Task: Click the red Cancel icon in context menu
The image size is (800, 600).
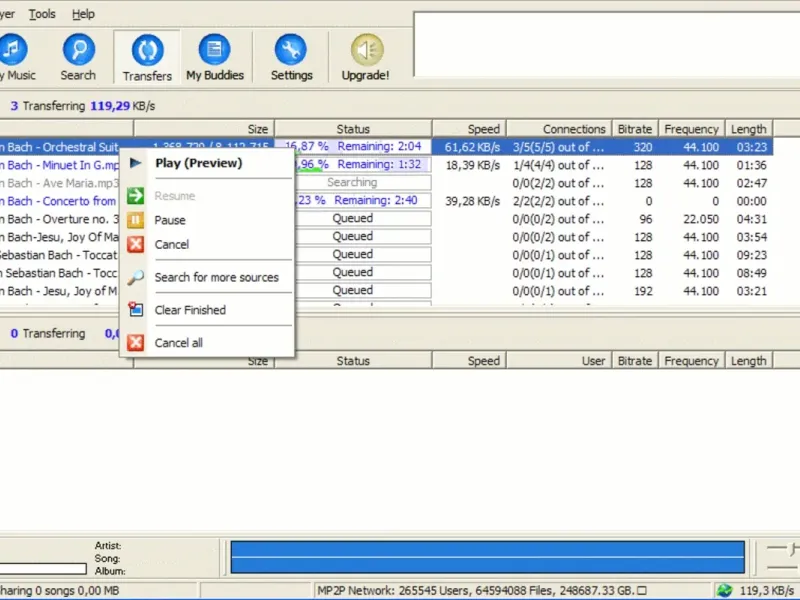Action: tap(136, 244)
